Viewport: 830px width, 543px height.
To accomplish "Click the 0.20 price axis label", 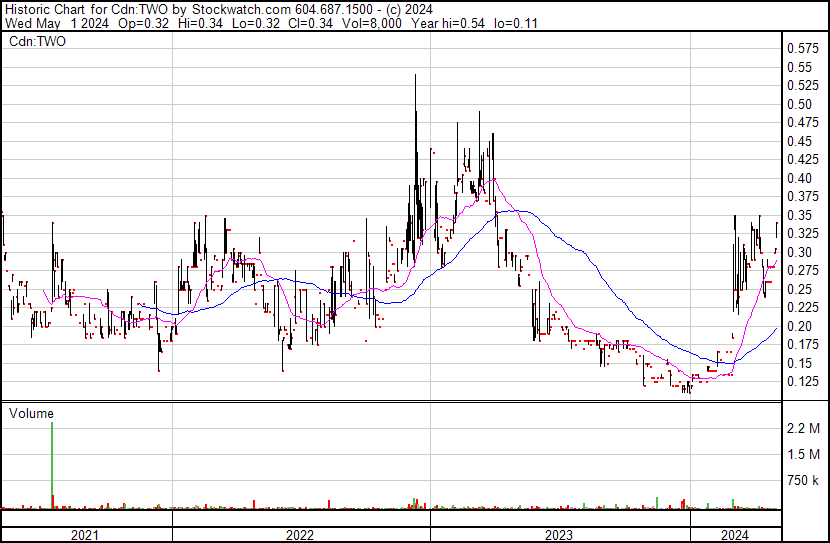I will (799, 326).
